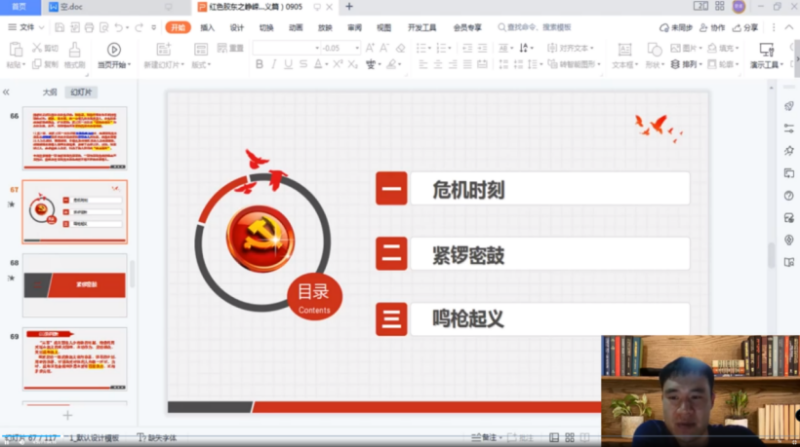The height and width of the screenshot is (447, 800).
Task: Open the Animation (动画) ribbon tab
Action: [296, 28]
